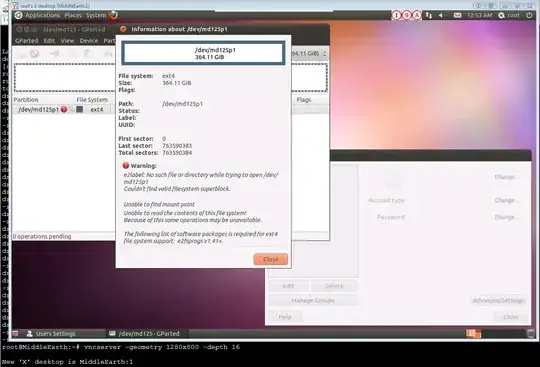Open the Applications menu
The height and width of the screenshot is (367, 540).
42,15
